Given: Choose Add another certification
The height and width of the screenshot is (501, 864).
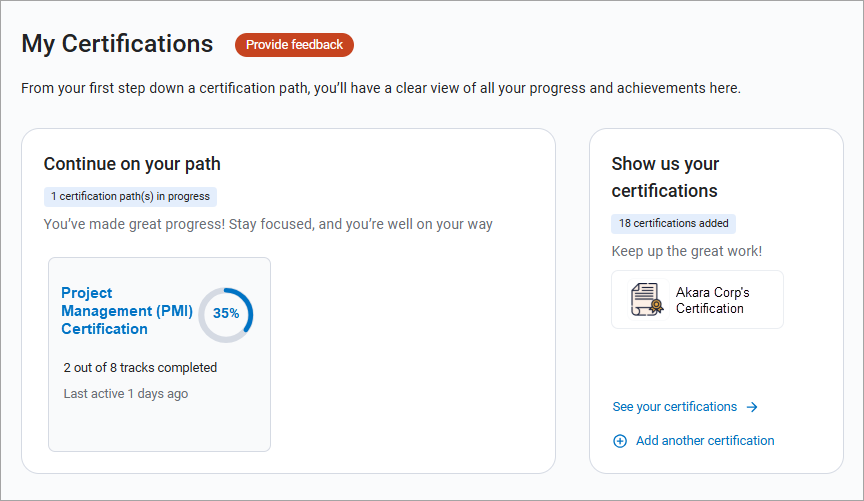Looking at the screenshot, I should [705, 441].
